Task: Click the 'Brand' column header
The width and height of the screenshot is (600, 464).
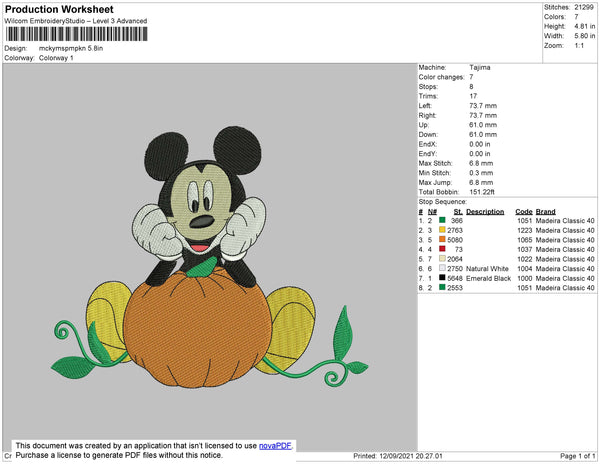Action: [x=546, y=212]
